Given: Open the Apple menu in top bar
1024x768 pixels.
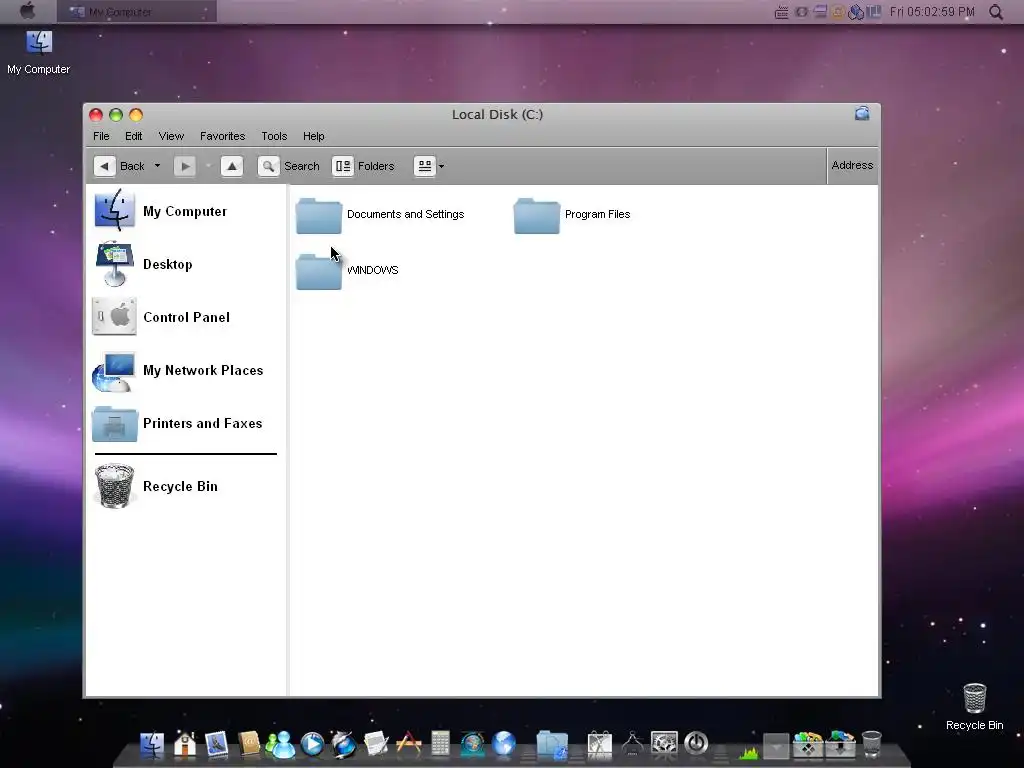Looking at the screenshot, I should (27, 11).
